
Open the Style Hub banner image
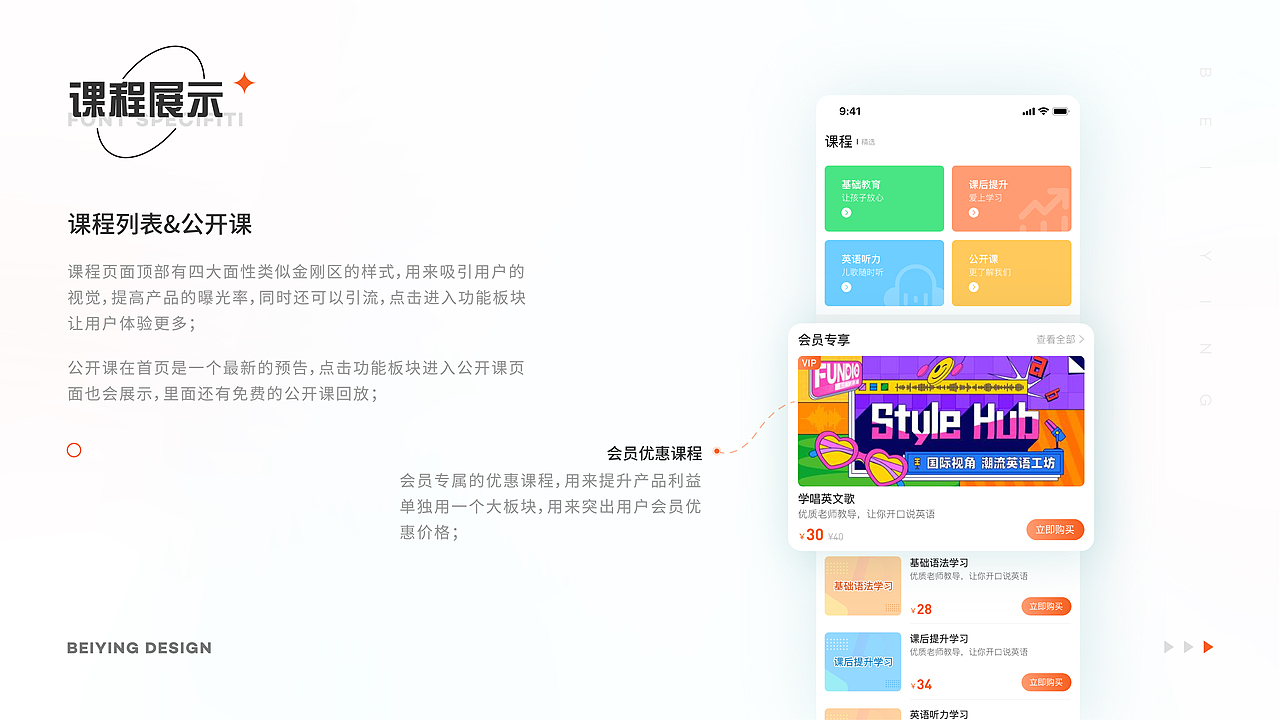click(941, 420)
